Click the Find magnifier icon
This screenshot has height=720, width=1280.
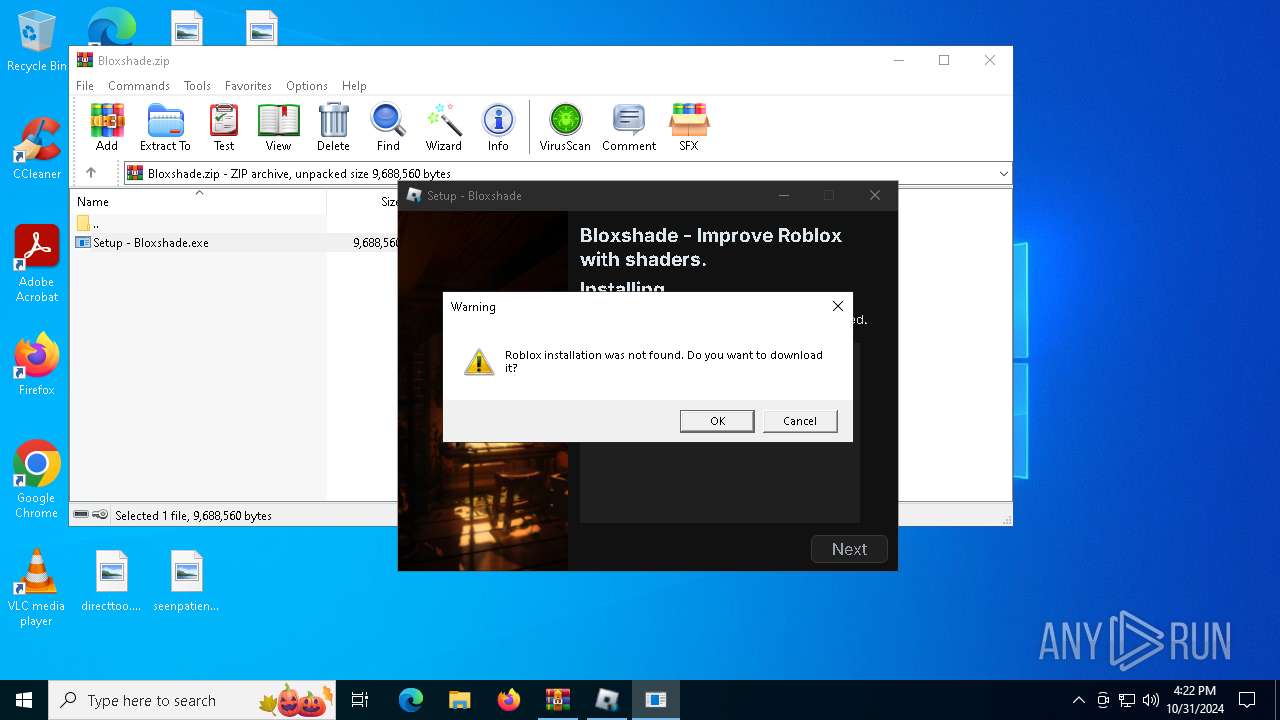[388, 127]
